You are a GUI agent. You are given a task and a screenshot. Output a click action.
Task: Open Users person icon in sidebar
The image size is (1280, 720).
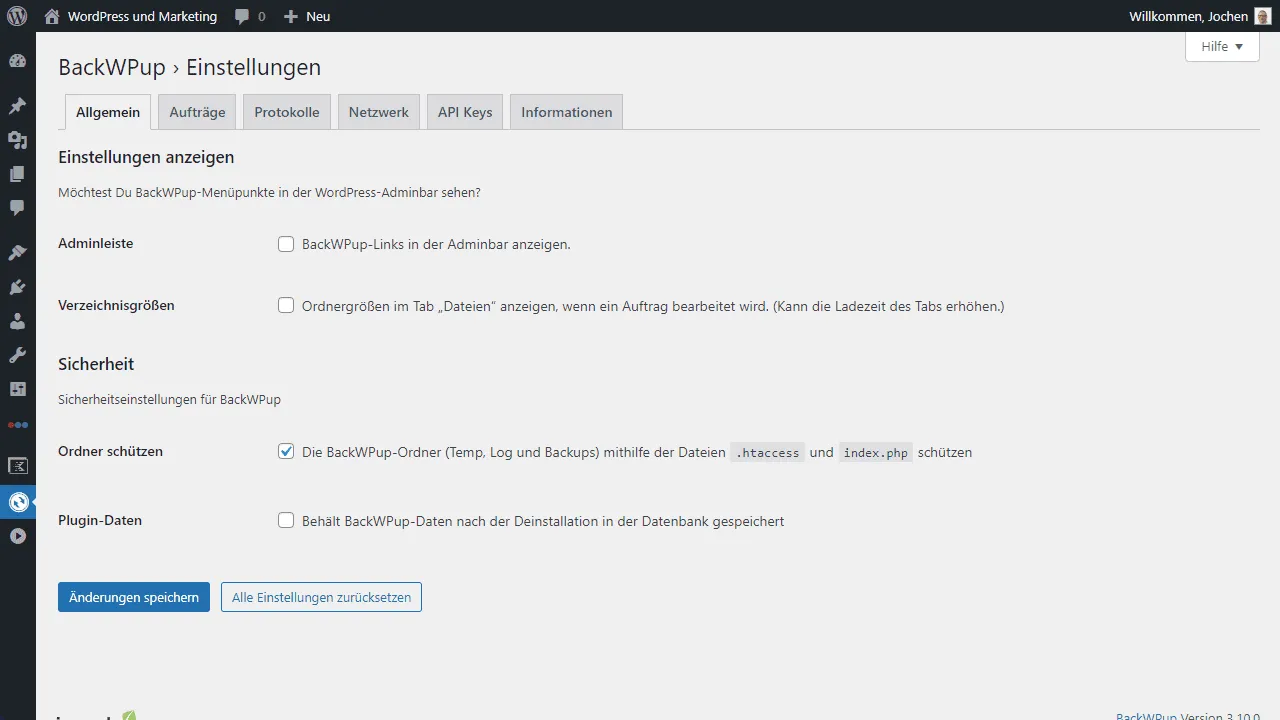click(x=17, y=321)
